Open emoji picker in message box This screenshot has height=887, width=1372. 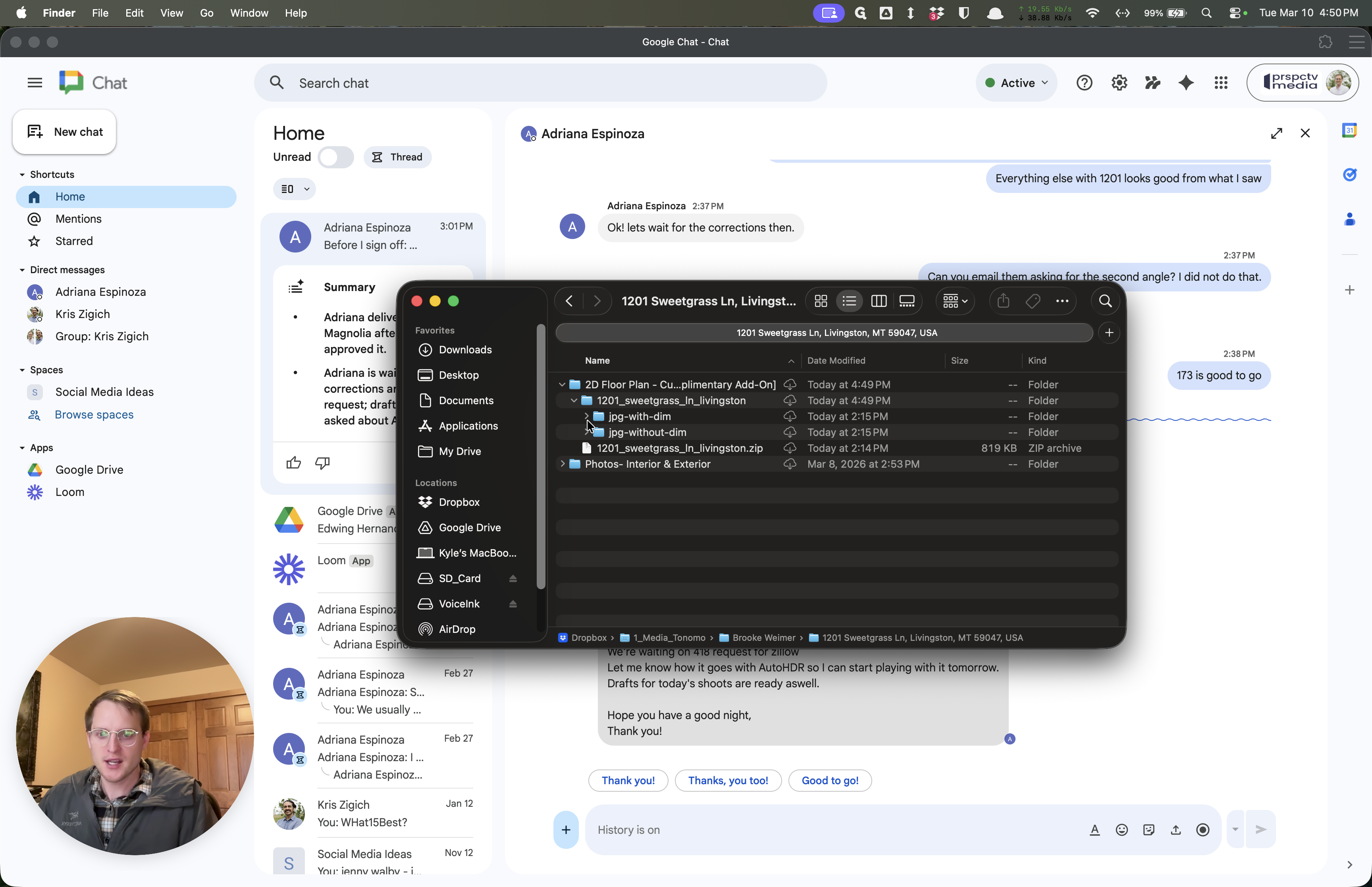click(1121, 829)
